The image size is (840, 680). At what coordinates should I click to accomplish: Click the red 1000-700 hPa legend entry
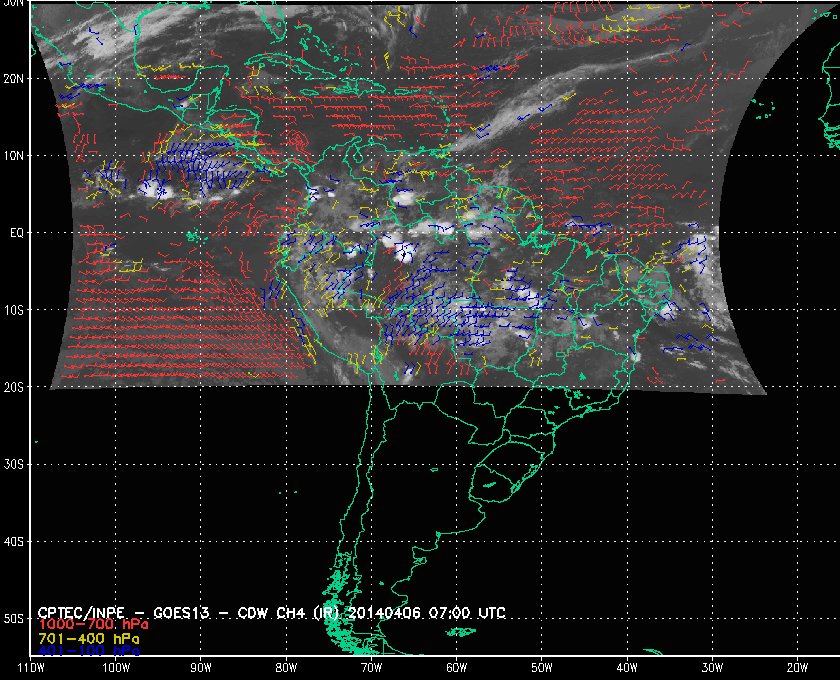click(93, 625)
